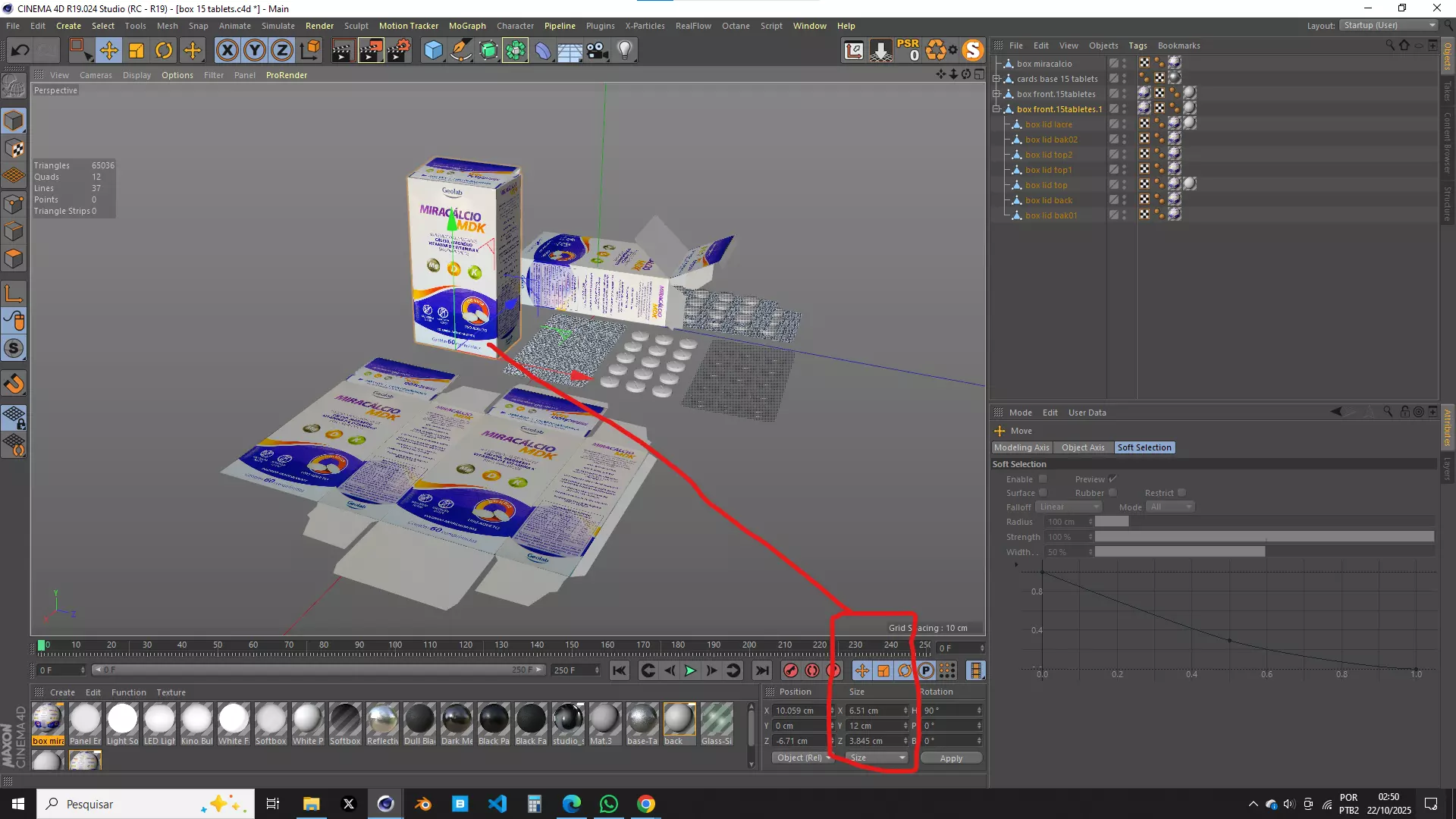Screen dimensions: 1456x819
Task: Toggle the Rubber checkbox
Action: (1112, 493)
